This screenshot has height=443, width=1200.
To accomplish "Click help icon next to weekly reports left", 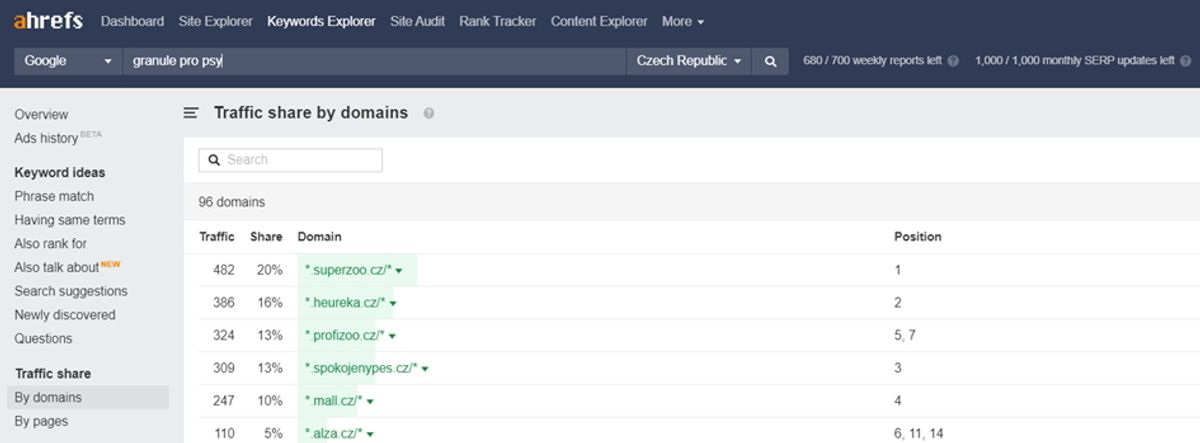I will [953, 61].
